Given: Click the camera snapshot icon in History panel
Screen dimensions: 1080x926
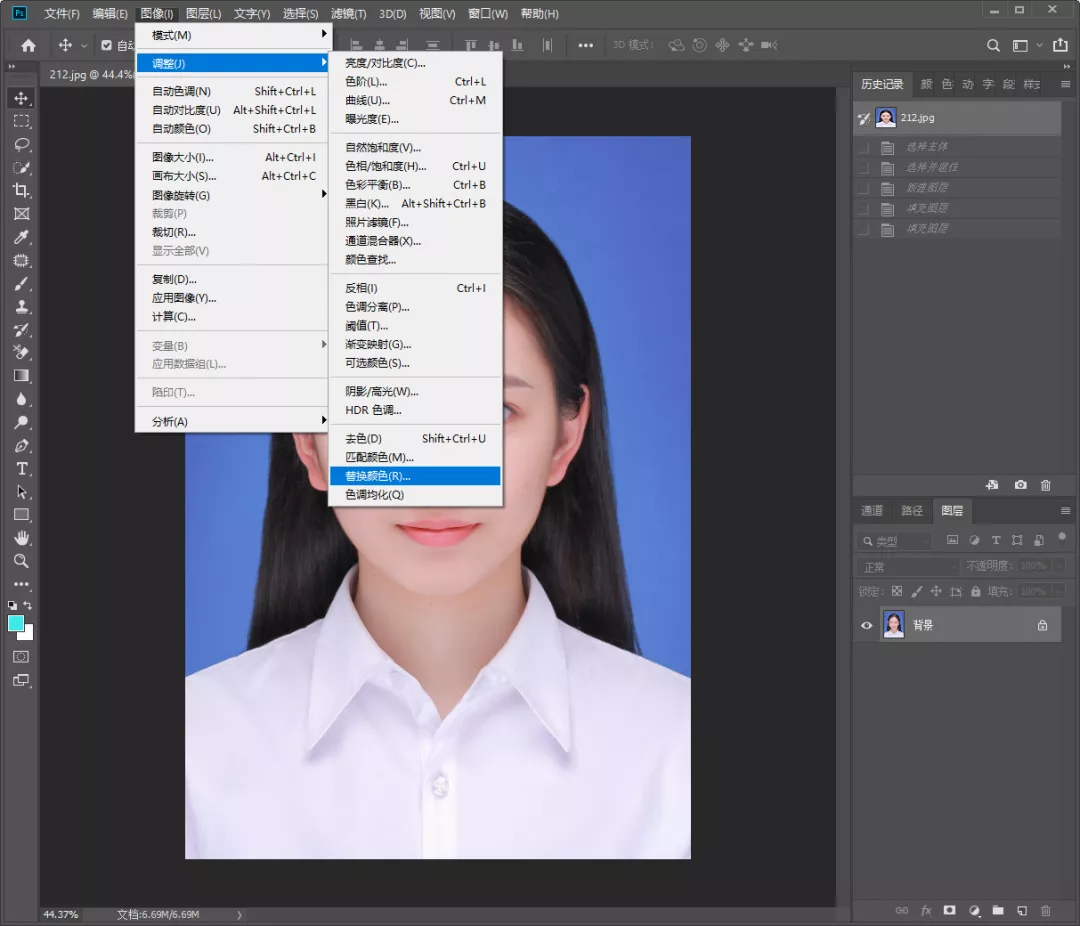Looking at the screenshot, I should click(x=1020, y=485).
